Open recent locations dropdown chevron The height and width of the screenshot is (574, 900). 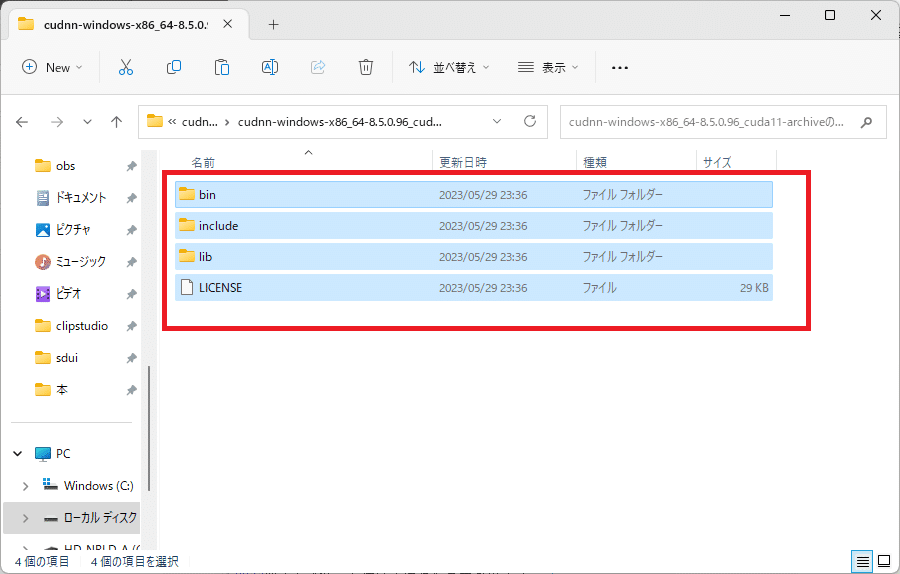coord(87,122)
